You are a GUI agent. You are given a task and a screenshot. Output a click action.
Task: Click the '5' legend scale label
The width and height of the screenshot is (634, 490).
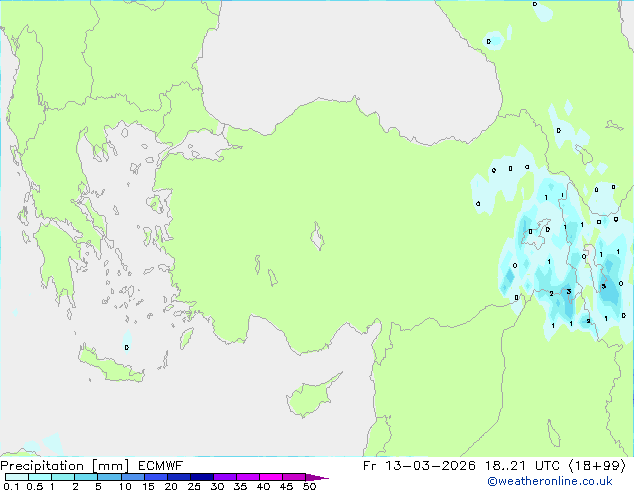coord(98,486)
